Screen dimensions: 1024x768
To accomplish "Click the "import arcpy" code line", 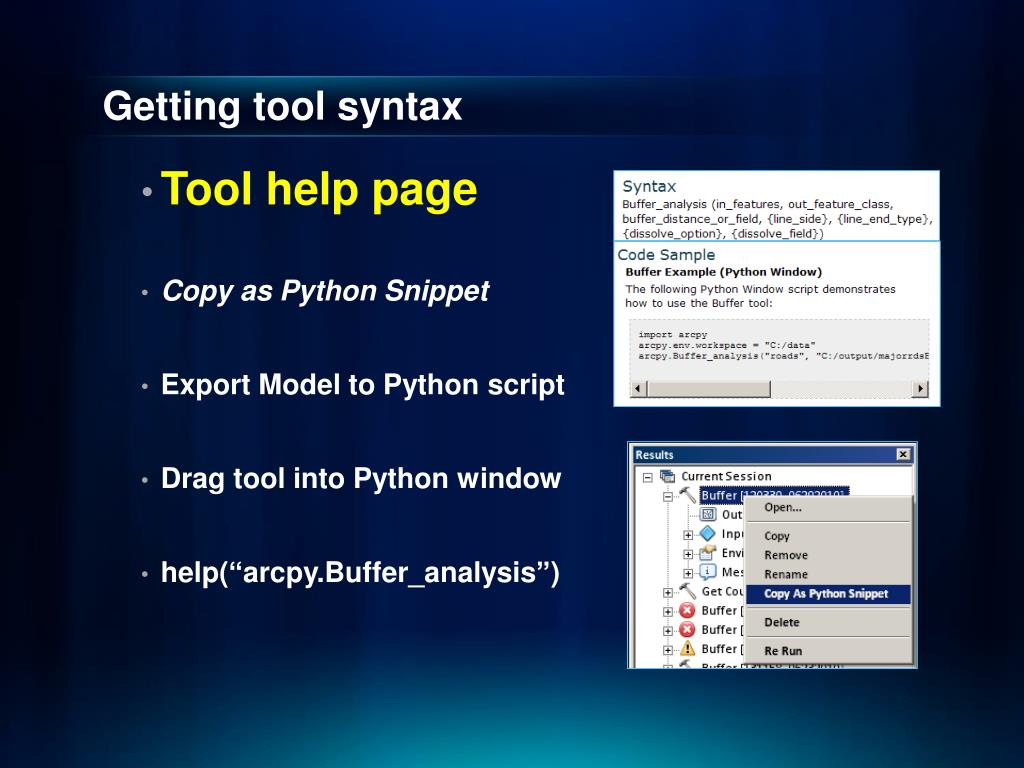I will (673, 334).
